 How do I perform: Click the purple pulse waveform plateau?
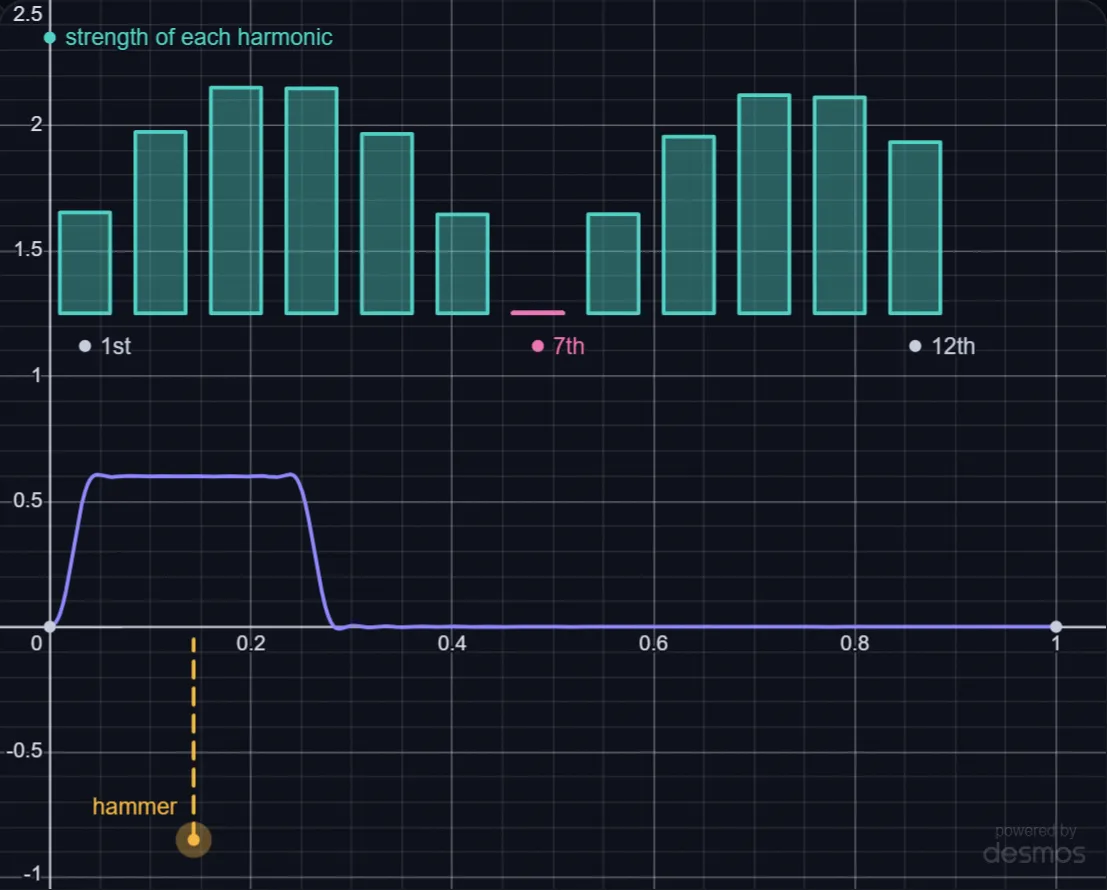click(x=194, y=476)
